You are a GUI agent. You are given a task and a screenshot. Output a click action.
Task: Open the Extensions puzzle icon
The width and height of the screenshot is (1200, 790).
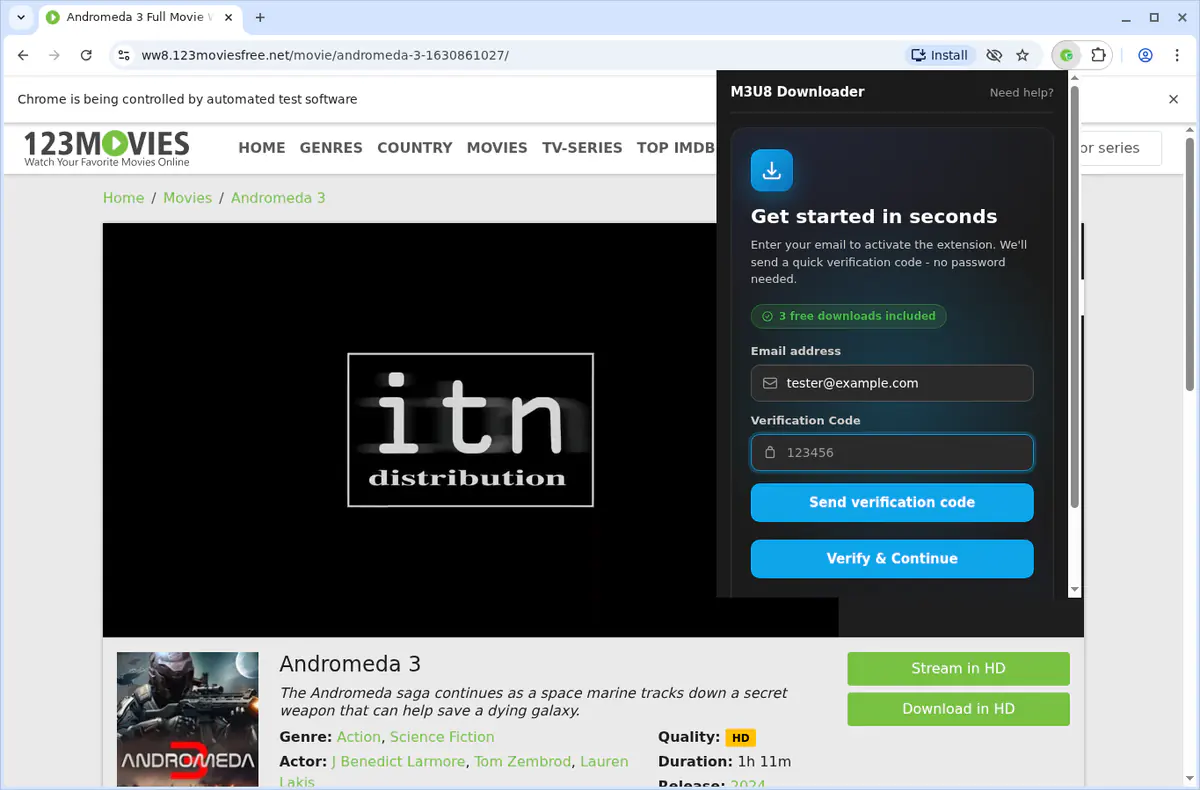1098,55
